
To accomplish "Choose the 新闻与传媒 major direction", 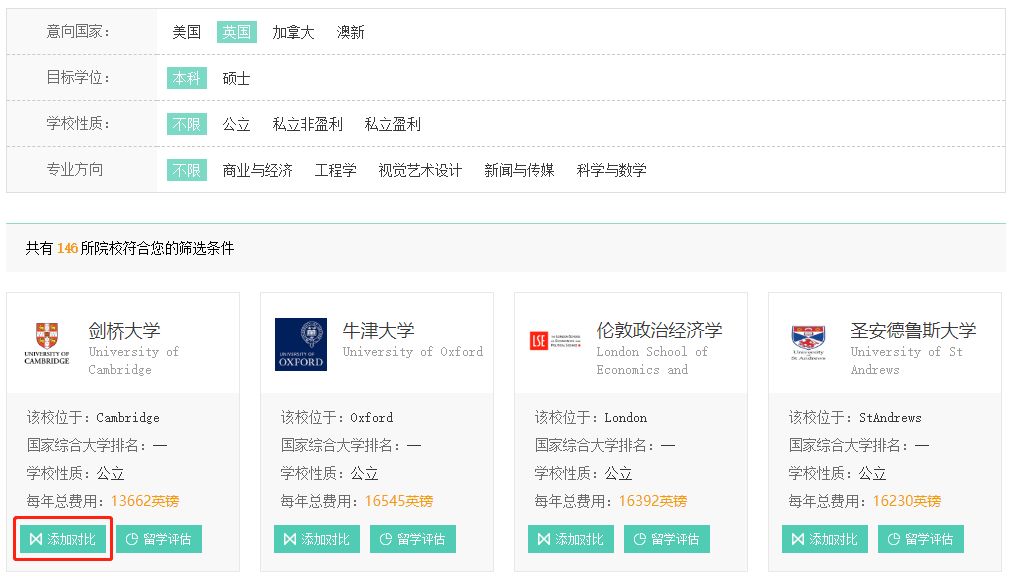I will pos(520,170).
